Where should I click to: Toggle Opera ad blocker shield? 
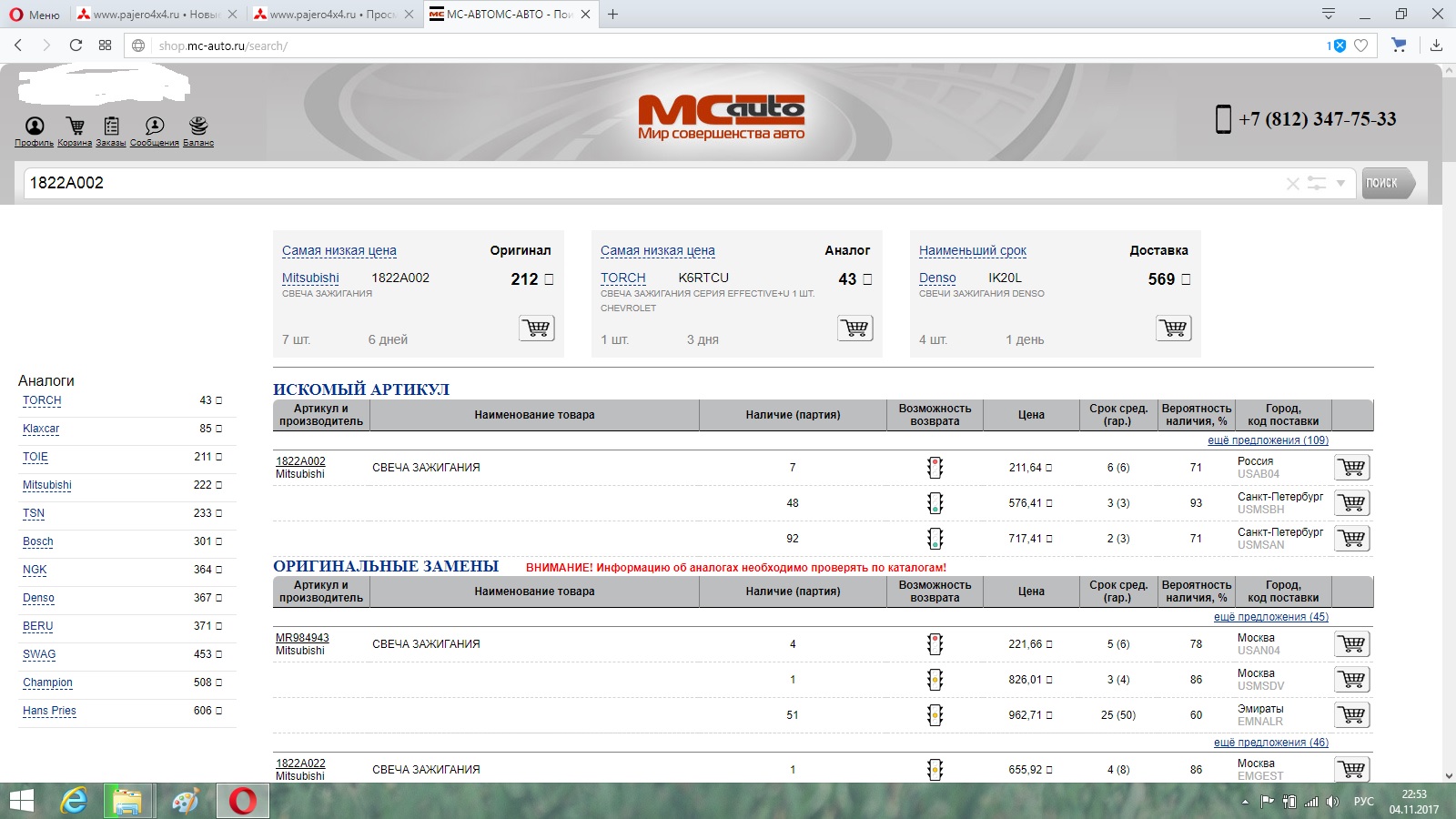[1337, 45]
